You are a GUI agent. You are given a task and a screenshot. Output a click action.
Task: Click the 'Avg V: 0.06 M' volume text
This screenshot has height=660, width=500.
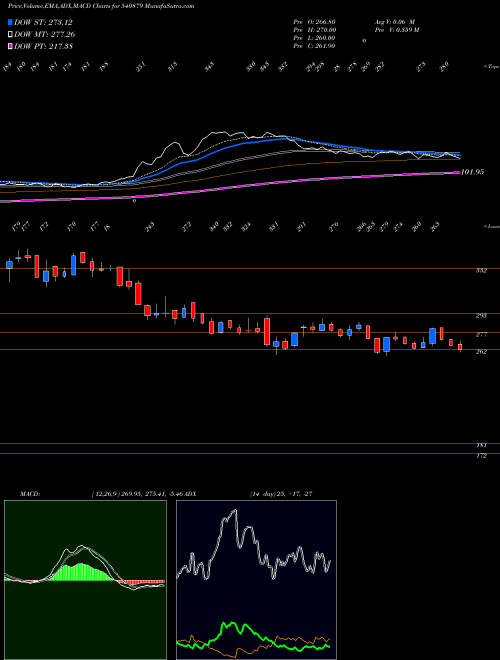pos(395,22)
